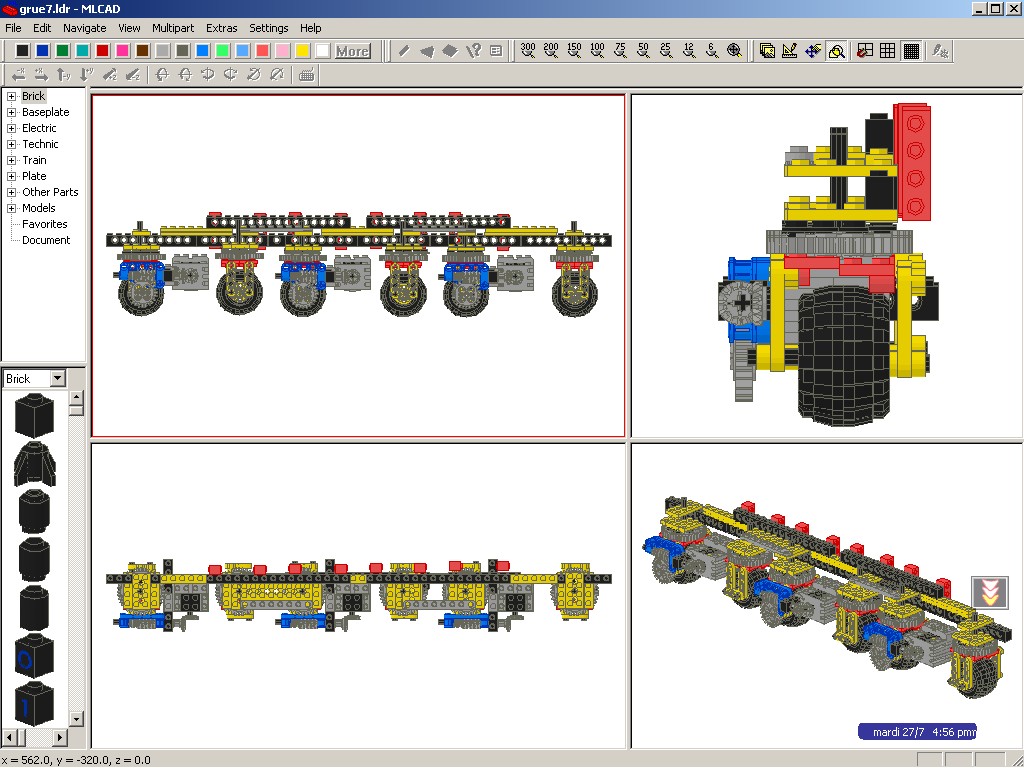Image resolution: width=1024 pixels, height=768 pixels.
Task: Open the Extras menu
Action: click(x=221, y=28)
